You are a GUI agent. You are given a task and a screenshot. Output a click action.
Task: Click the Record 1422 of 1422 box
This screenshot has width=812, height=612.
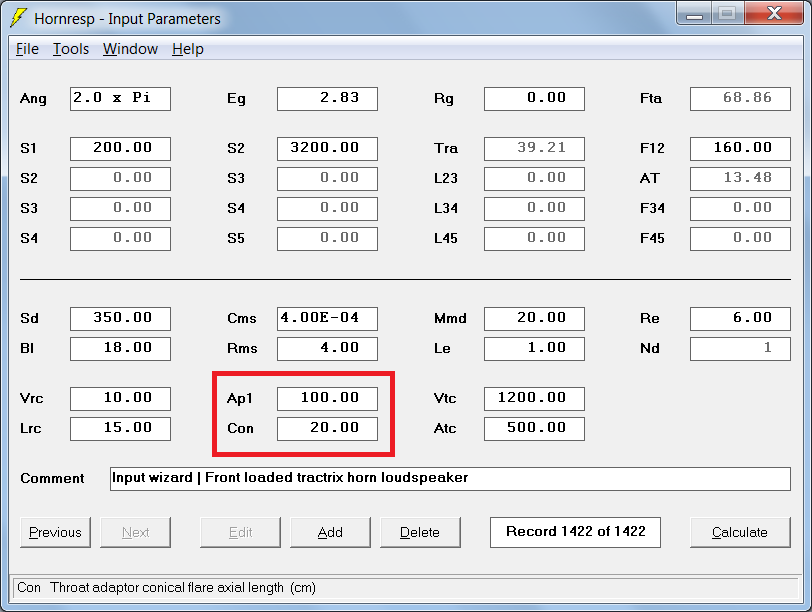575,532
